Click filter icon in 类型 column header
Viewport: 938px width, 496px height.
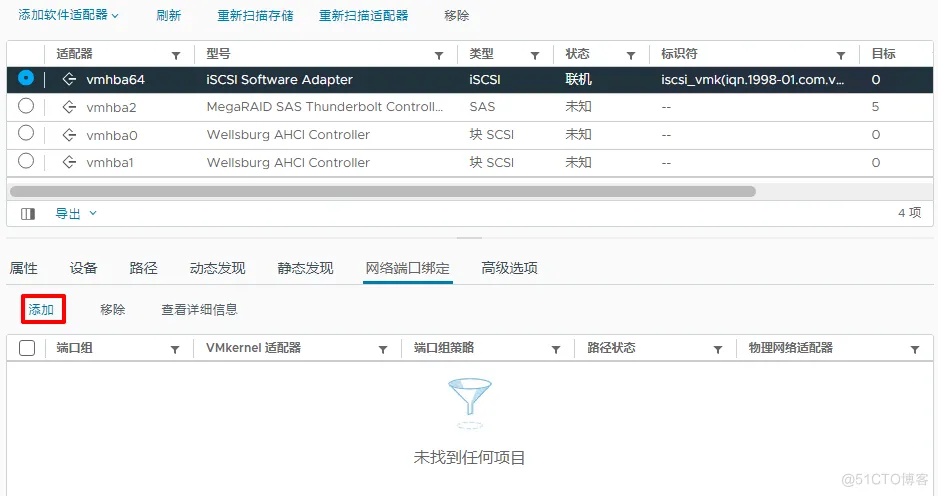tap(534, 55)
